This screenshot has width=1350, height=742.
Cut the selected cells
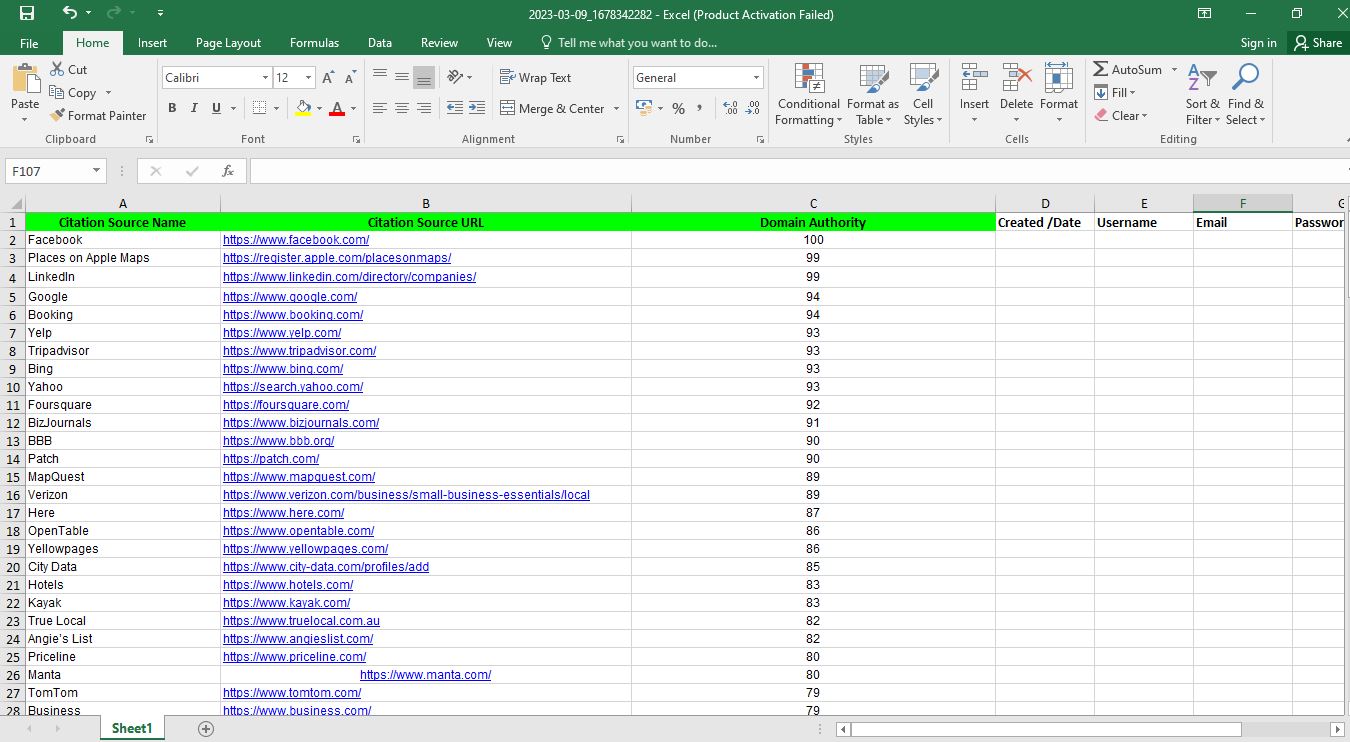pyautogui.click(x=69, y=70)
